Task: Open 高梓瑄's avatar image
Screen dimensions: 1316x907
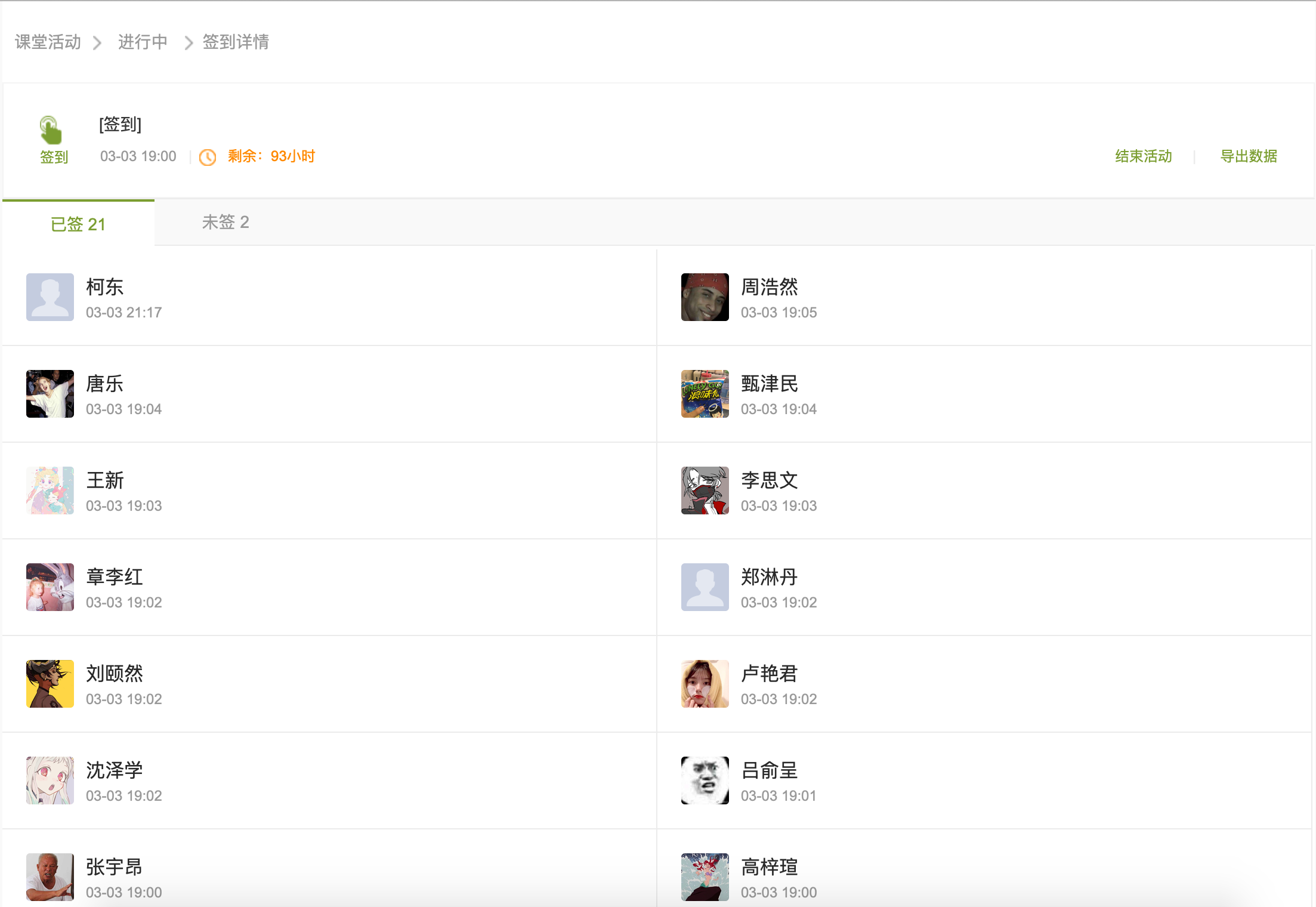Action: pos(705,877)
